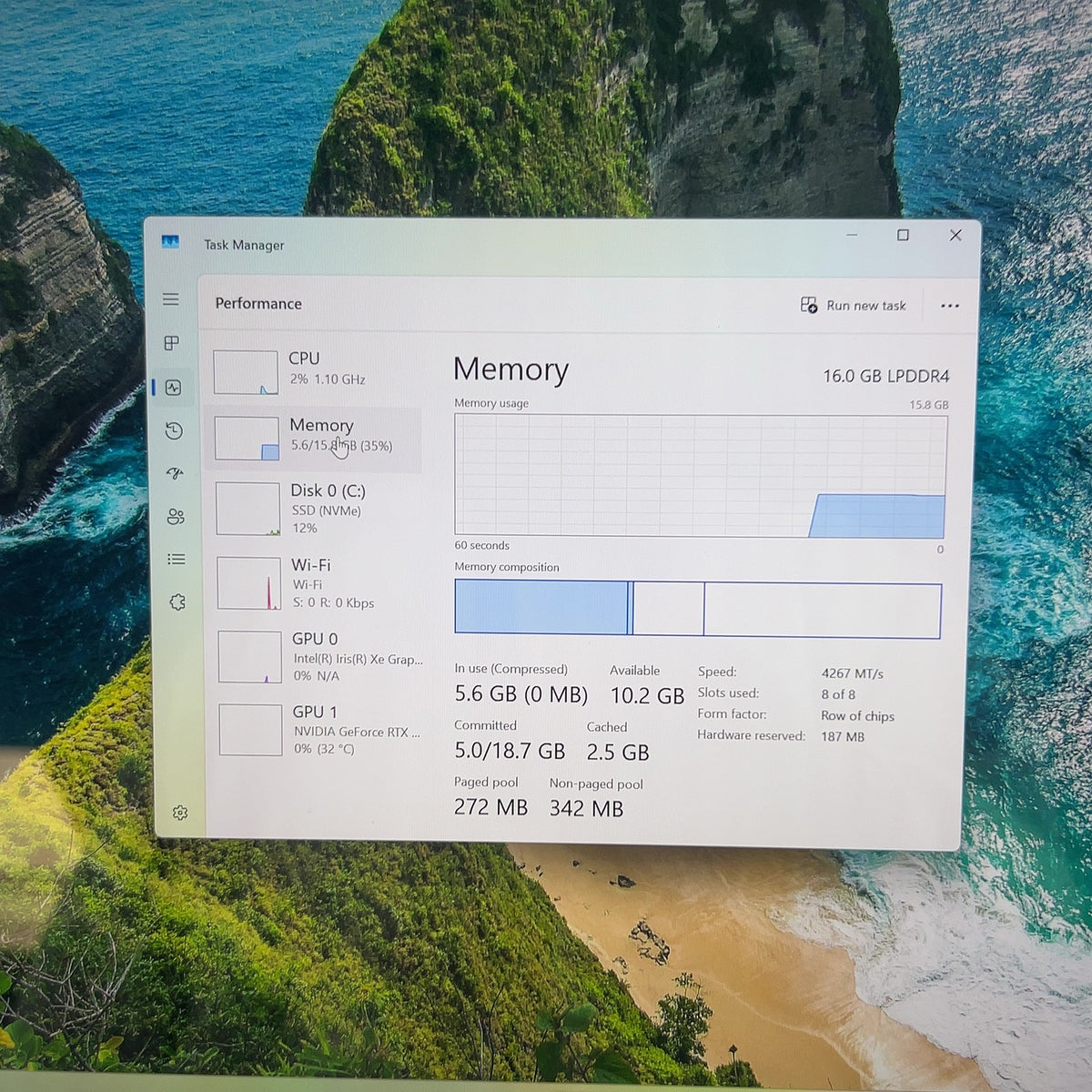
Task: Open the Processes page icon
Action: pos(171,343)
